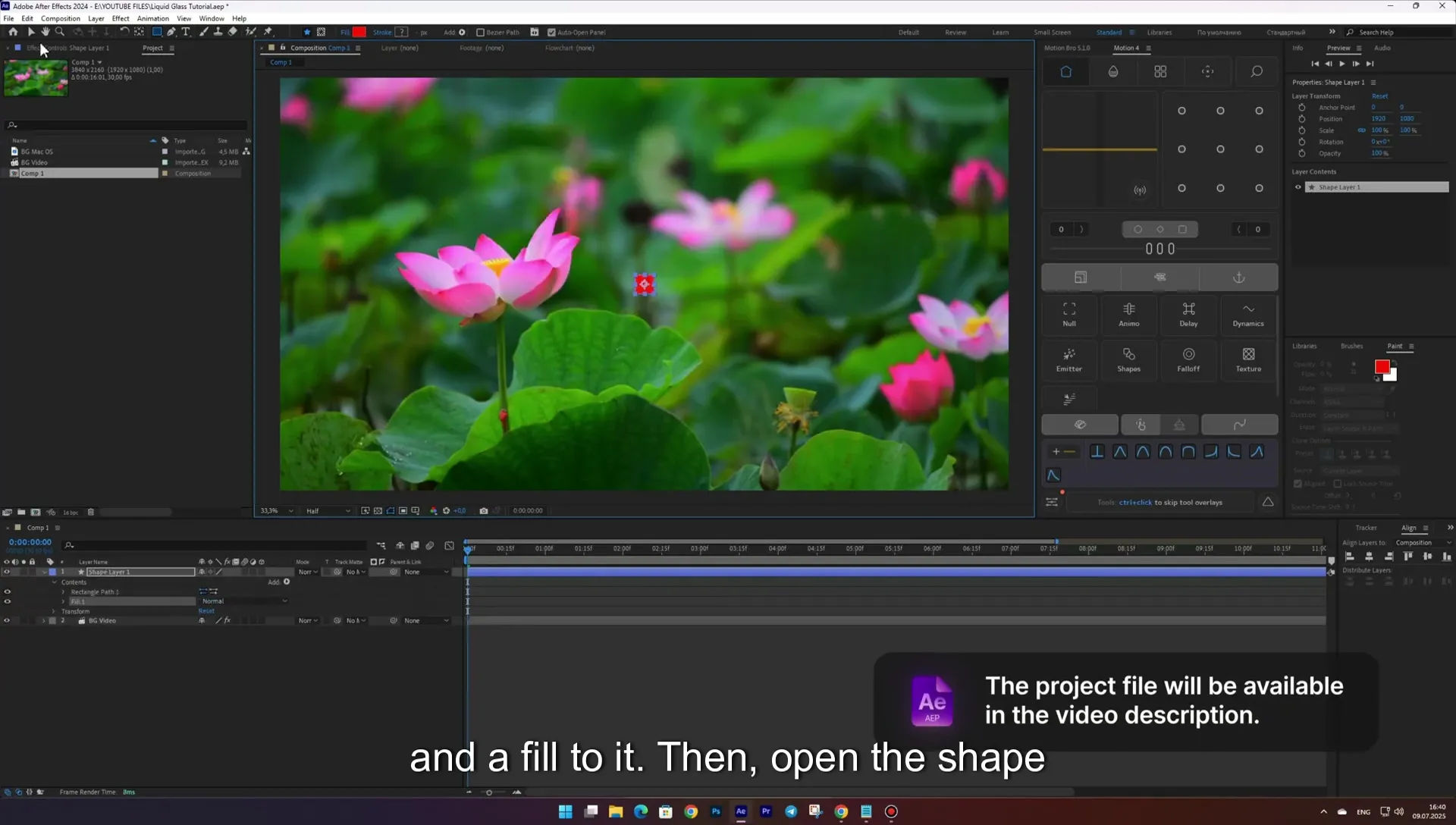
Task: Select the Rectangle shape tool
Action: (157, 32)
